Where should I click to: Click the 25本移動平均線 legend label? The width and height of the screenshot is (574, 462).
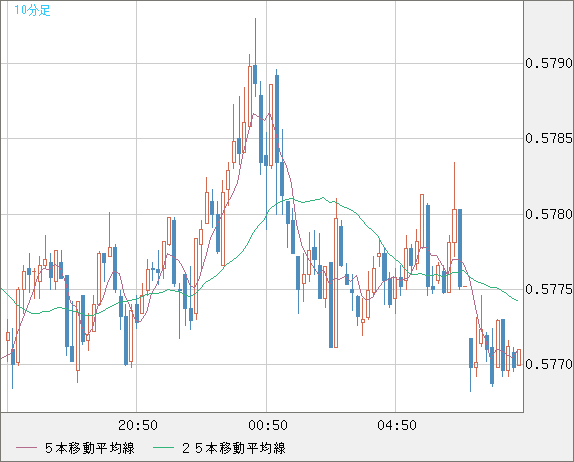pyautogui.click(x=234, y=448)
